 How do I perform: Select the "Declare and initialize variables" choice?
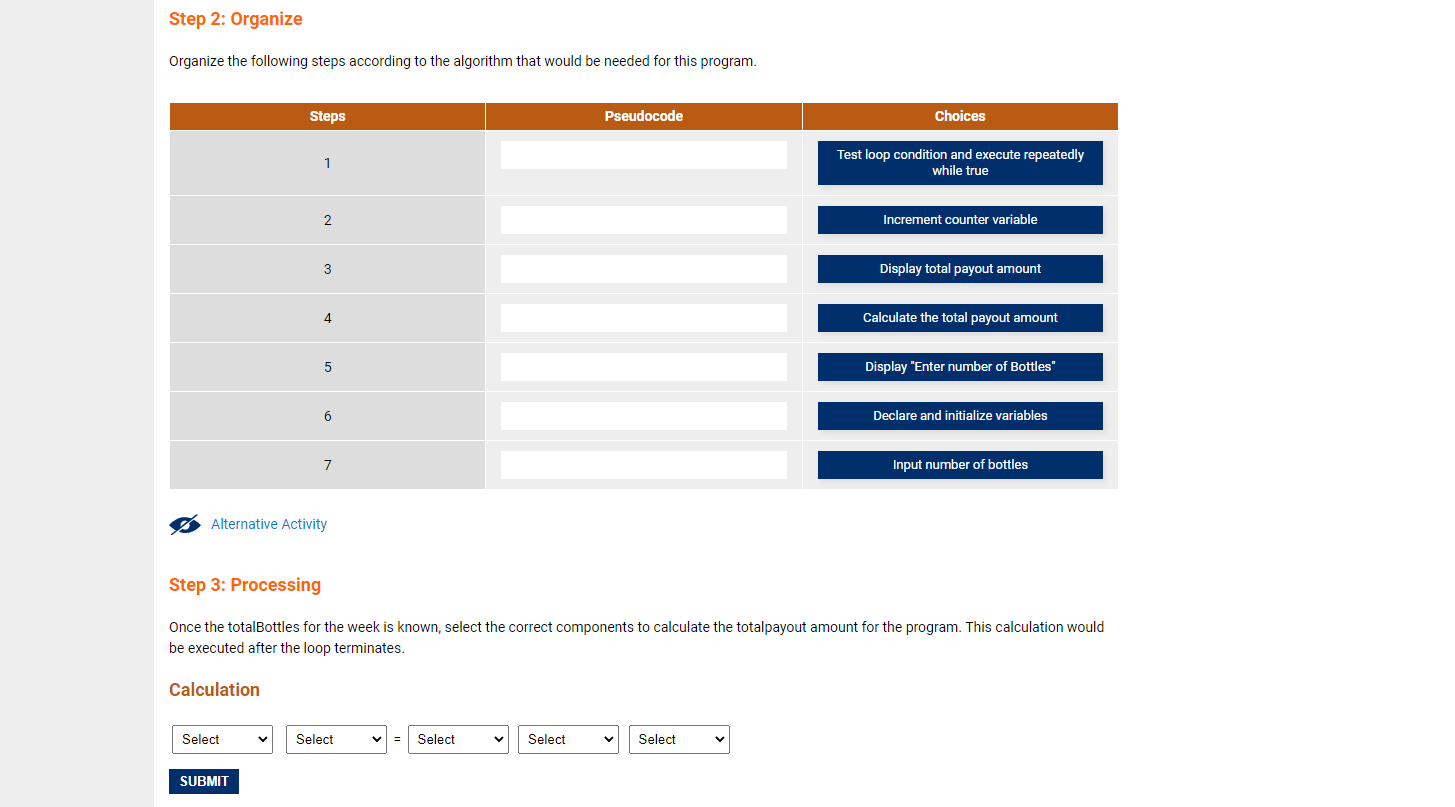[960, 416]
